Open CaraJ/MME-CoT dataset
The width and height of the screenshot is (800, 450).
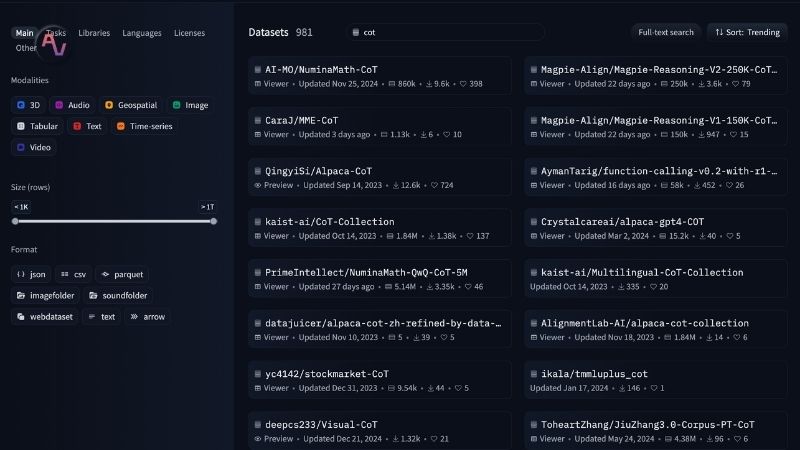[380, 127]
